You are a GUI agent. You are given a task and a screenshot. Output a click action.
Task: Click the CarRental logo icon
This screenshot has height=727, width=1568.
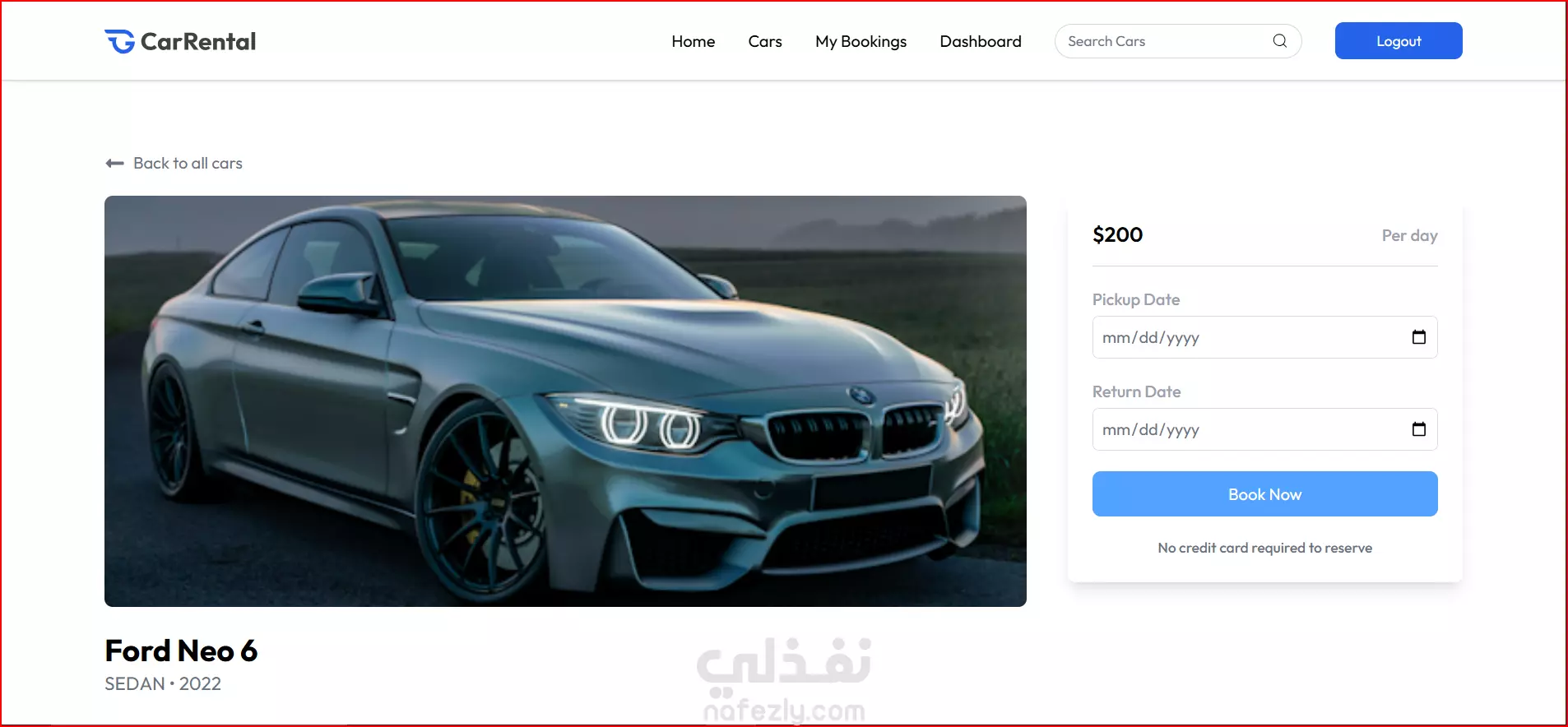pos(119,41)
